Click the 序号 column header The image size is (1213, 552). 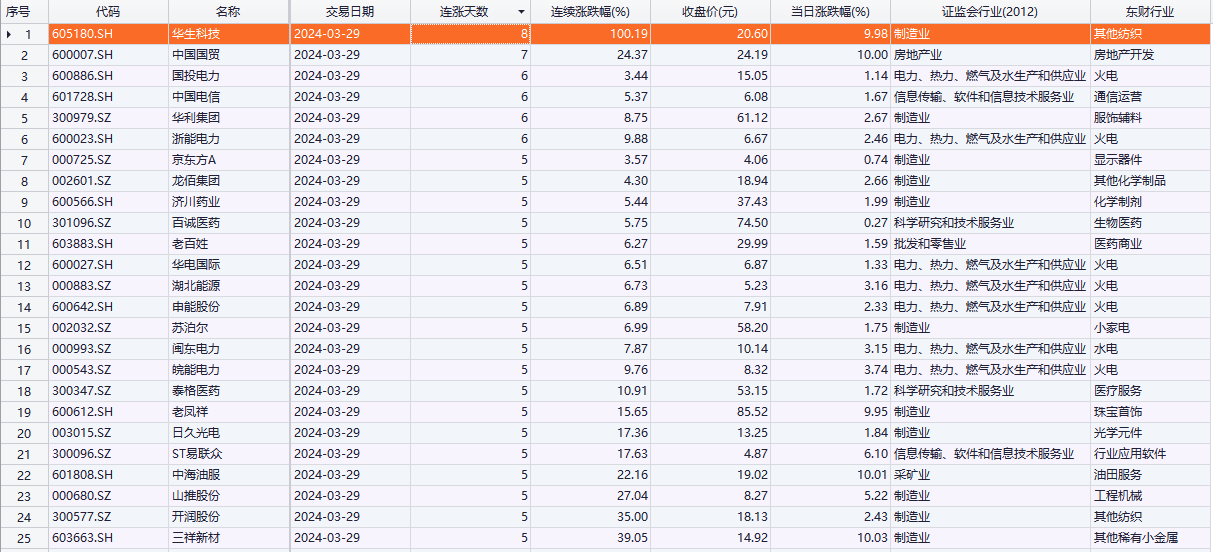24,12
